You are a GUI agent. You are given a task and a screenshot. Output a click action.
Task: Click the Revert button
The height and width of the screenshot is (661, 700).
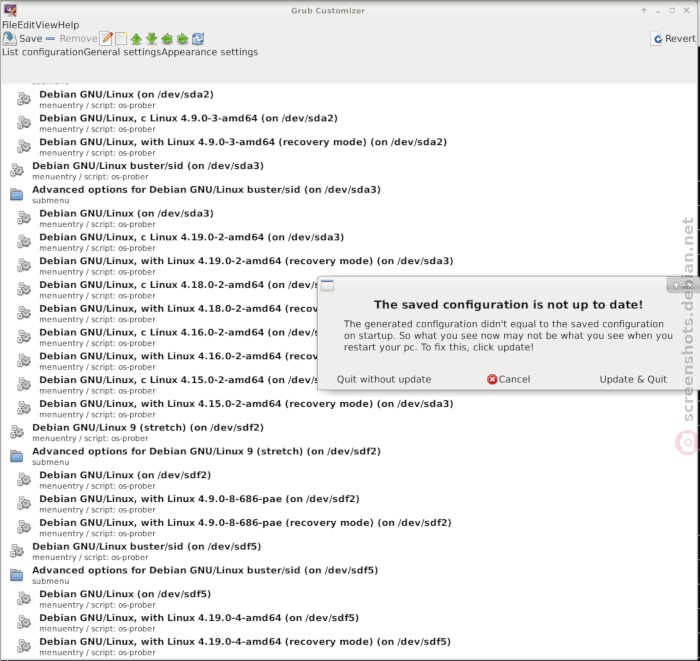coord(674,39)
